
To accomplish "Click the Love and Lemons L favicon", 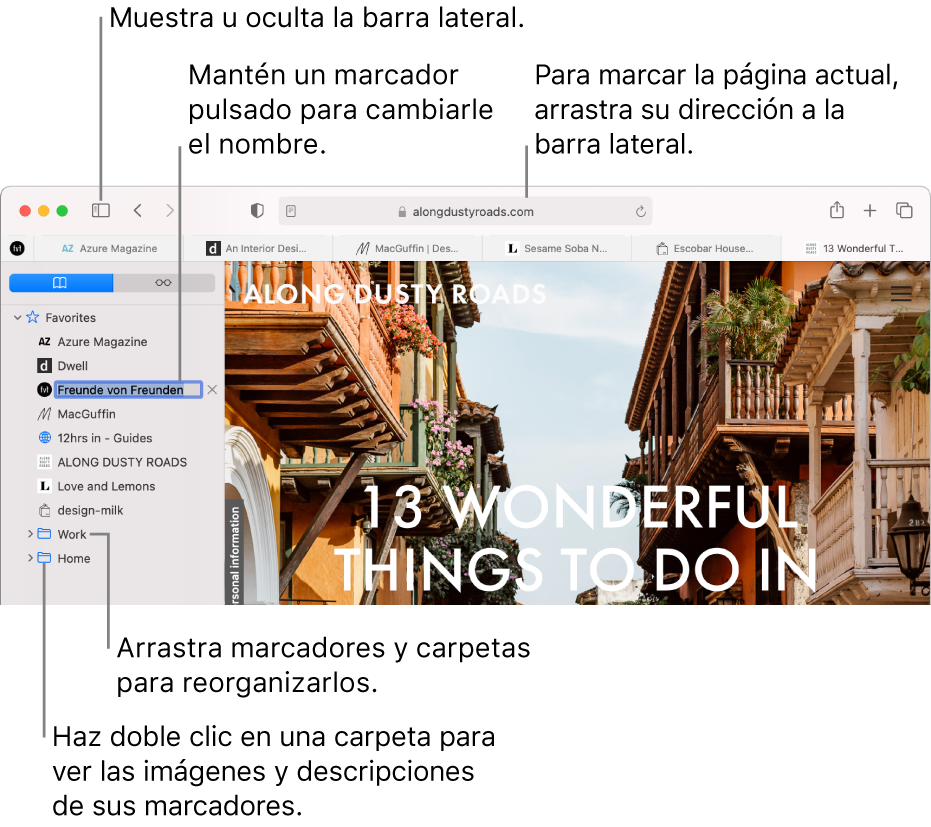I will point(45,486).
